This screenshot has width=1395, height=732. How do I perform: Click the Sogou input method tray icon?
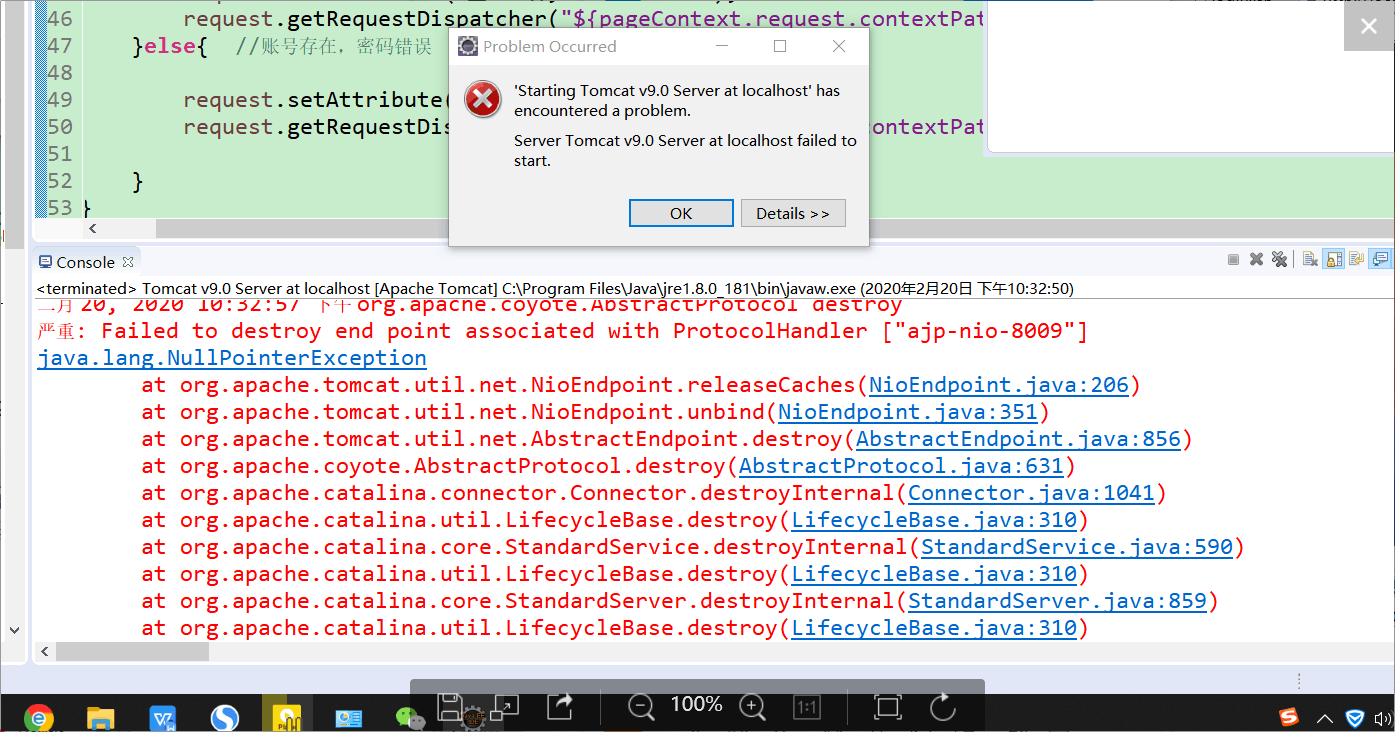1290,717
